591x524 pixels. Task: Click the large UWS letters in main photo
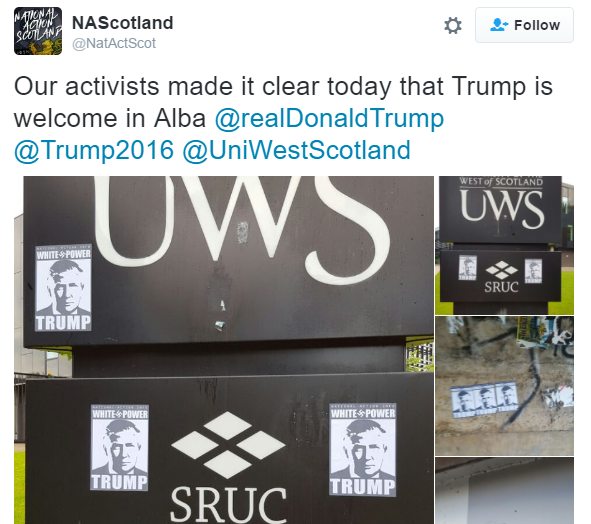pyautogui.click(x=241, y=225)
